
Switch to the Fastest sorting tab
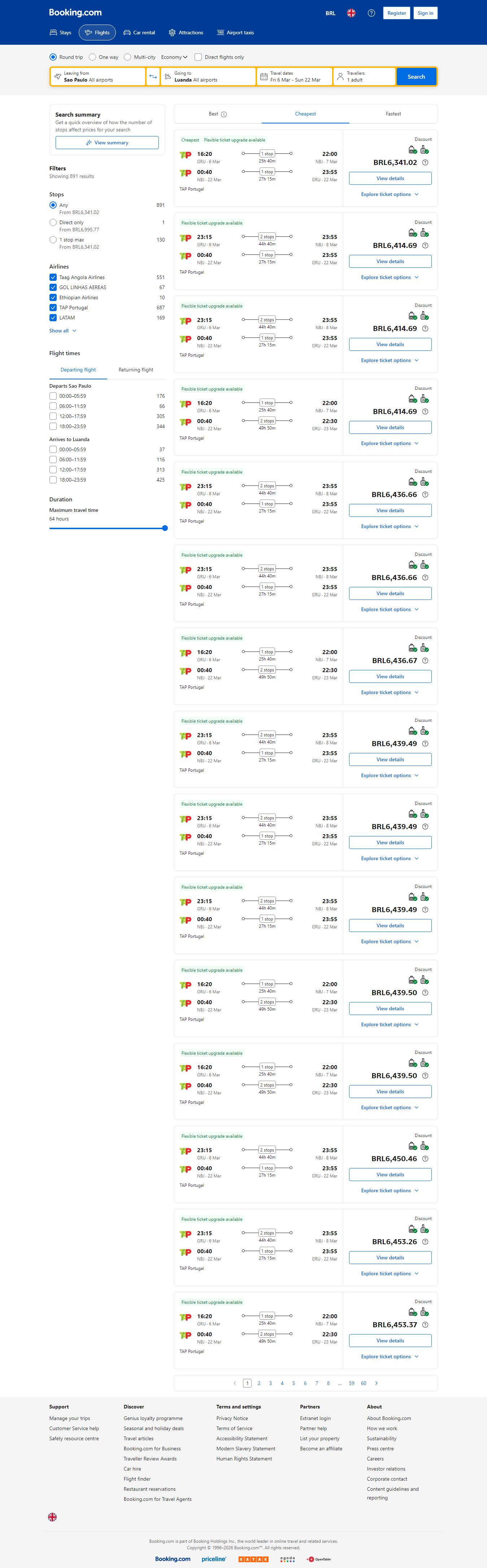click(393, 114)
